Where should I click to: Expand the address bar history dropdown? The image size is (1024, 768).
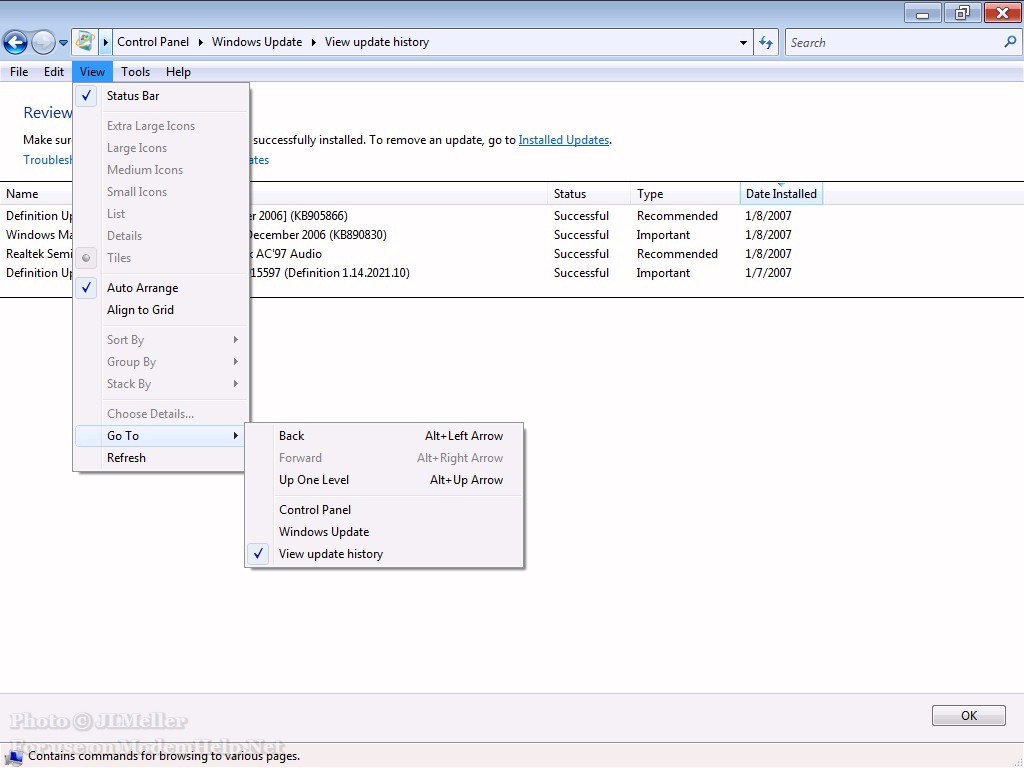tap(743, 43)
